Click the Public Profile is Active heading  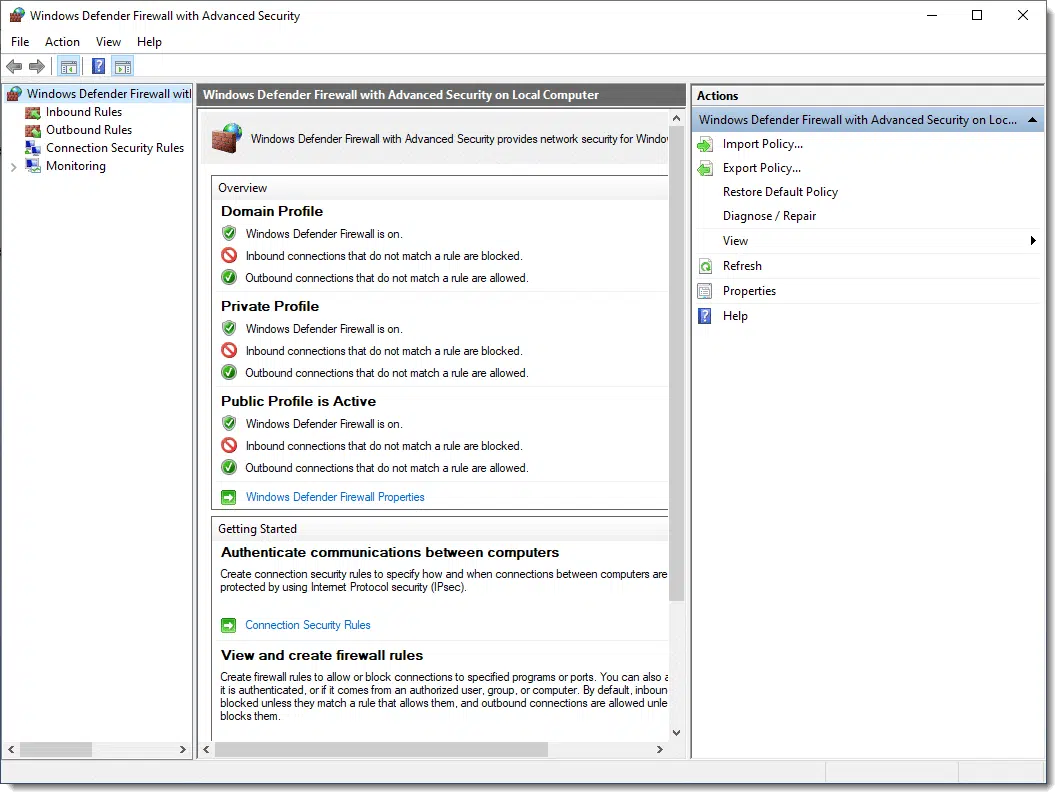coord(299,401)
